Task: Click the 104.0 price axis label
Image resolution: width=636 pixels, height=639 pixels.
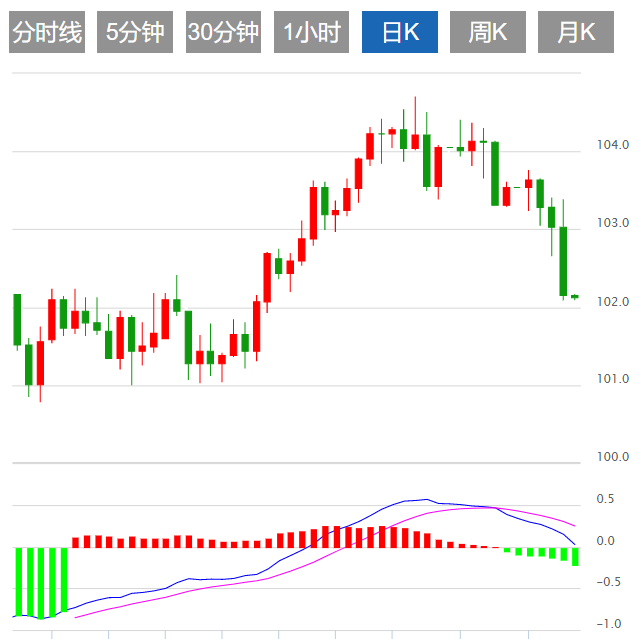Action: tap(612, 145)
